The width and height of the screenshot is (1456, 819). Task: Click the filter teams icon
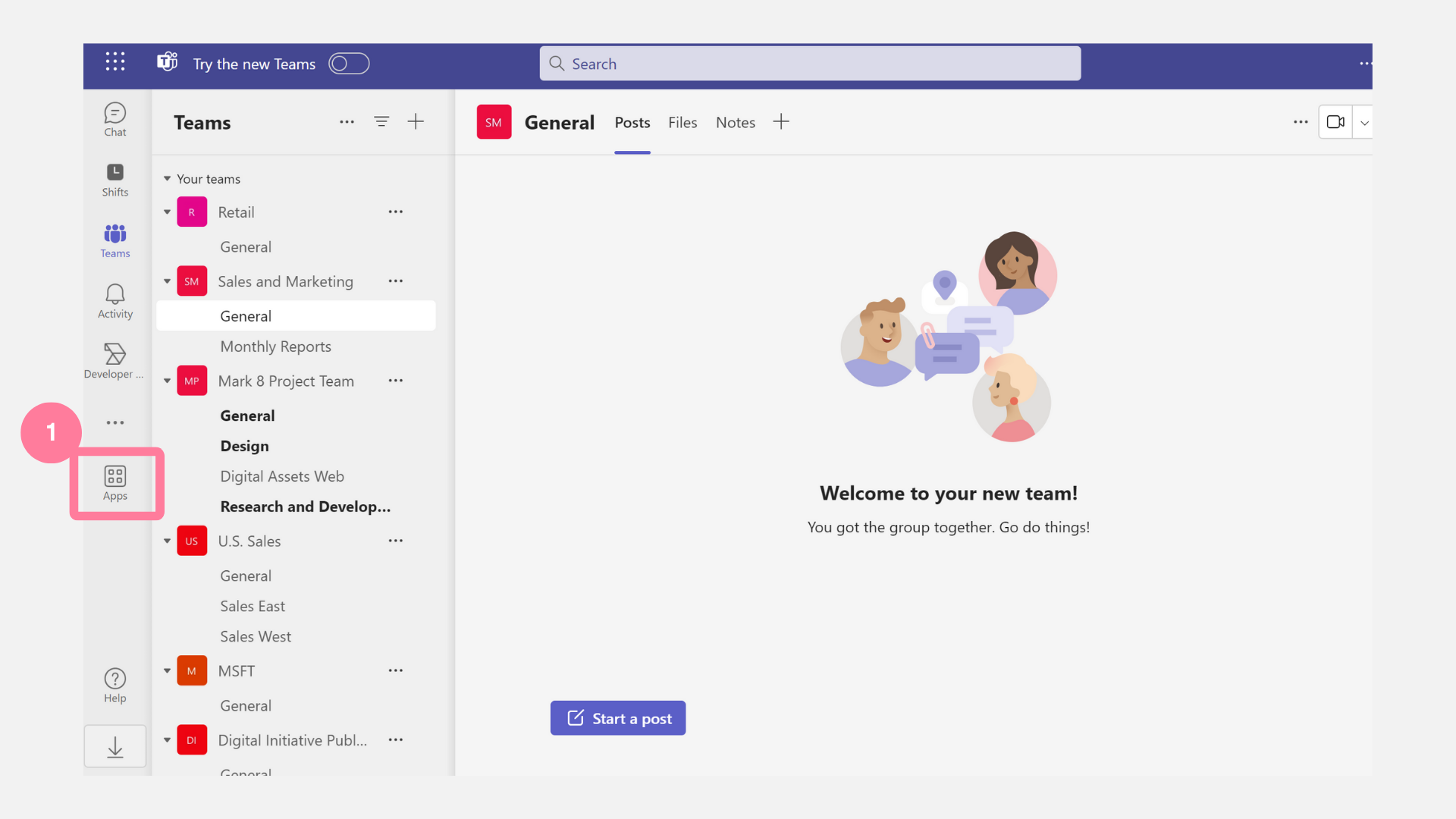[x=381, y=122]
